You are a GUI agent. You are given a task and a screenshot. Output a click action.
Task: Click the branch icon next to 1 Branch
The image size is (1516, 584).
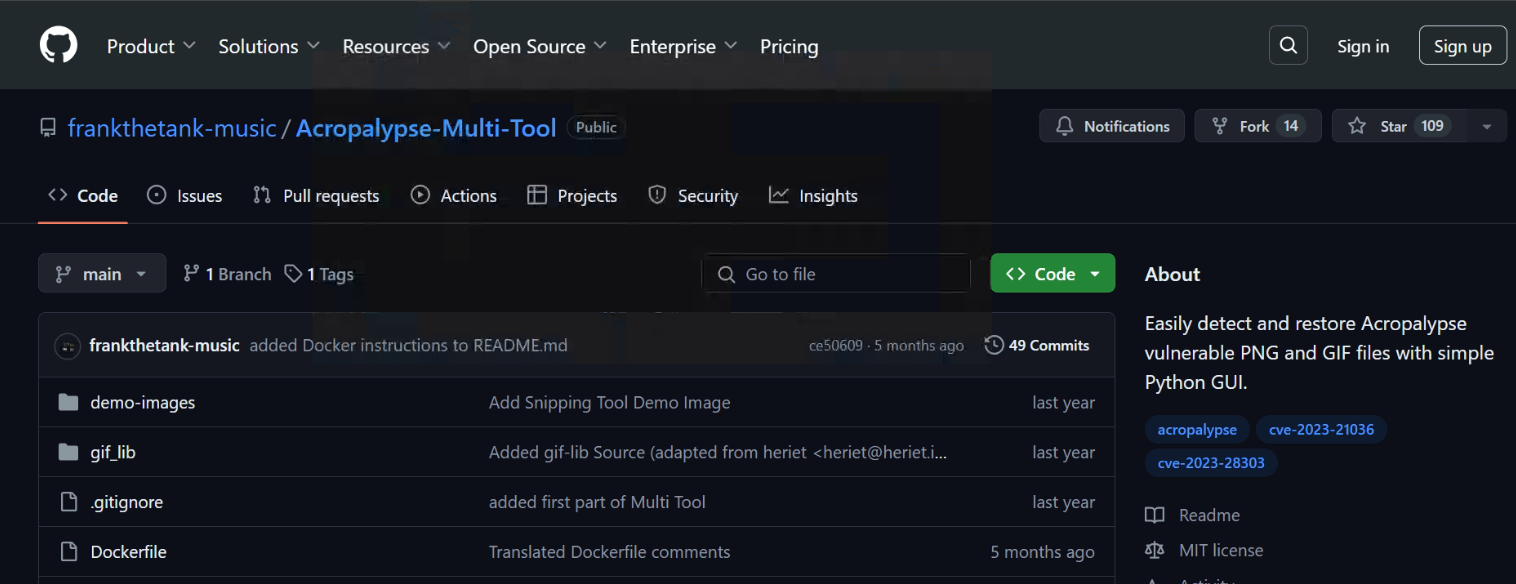click(191, 273)
